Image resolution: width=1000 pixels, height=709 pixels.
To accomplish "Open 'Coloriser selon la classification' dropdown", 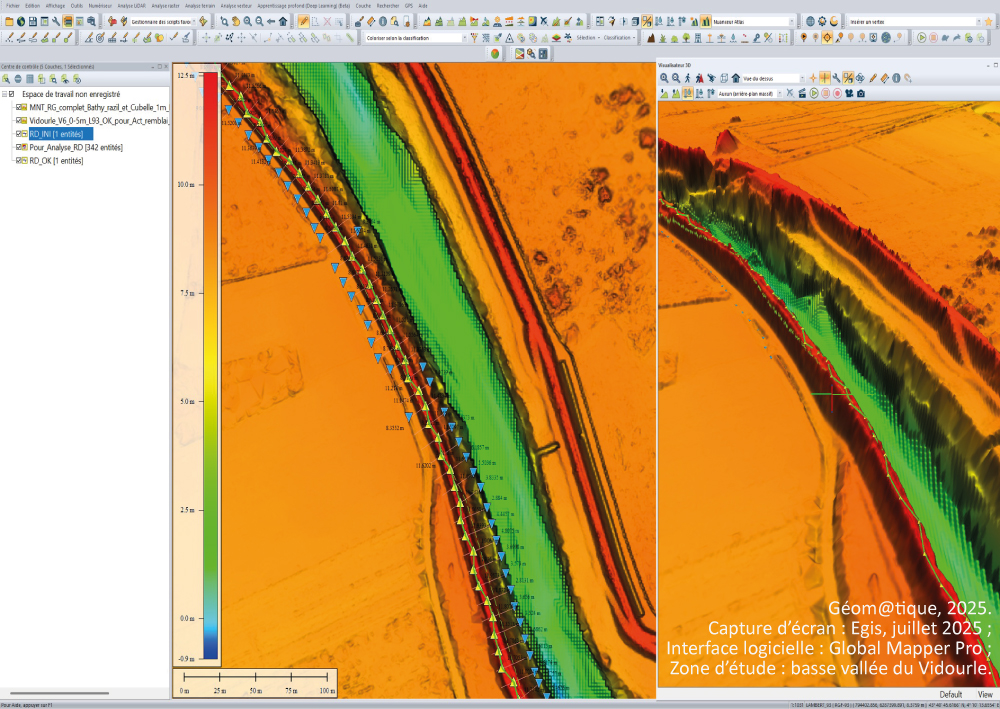I will [464, 37].
